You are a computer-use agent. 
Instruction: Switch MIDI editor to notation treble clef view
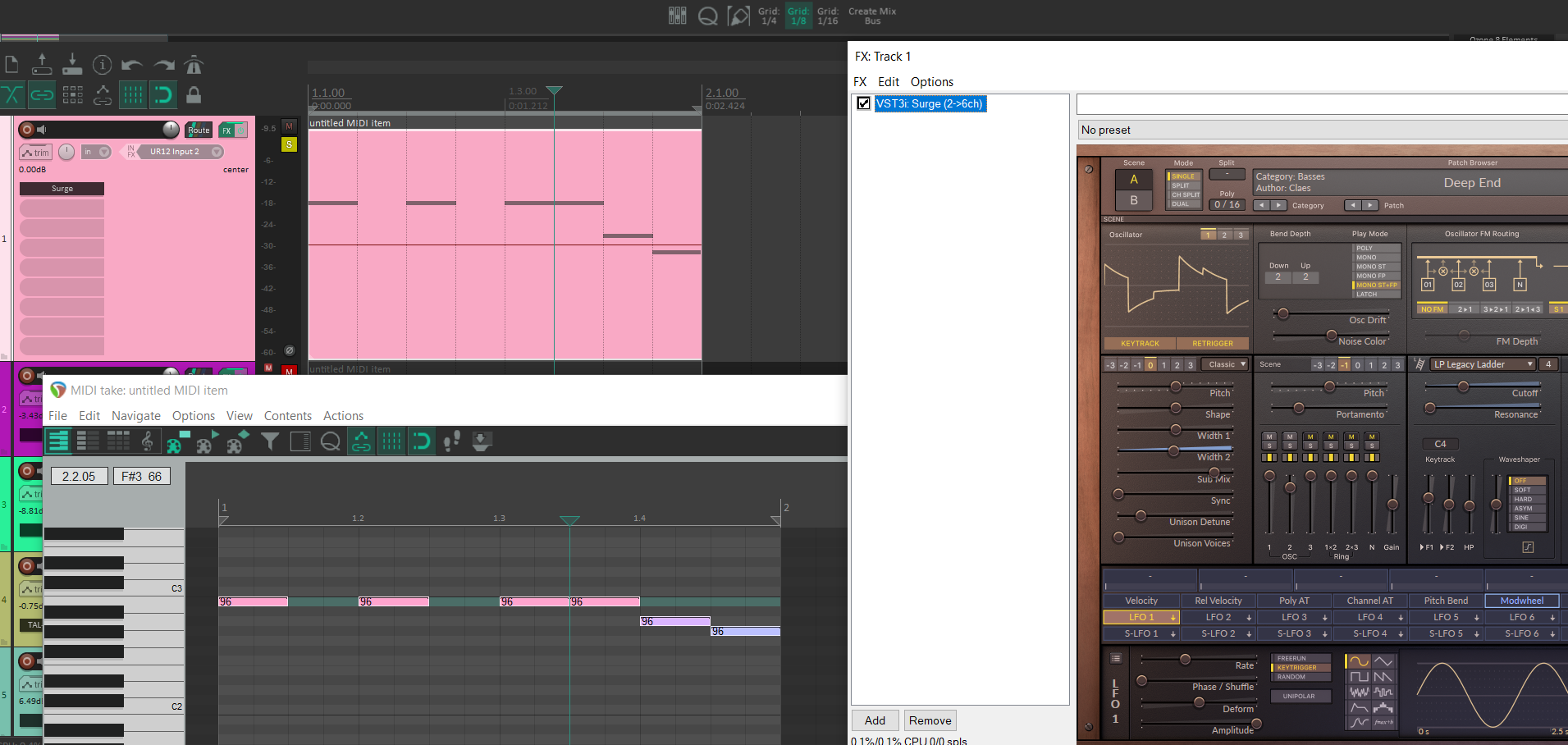148,441
